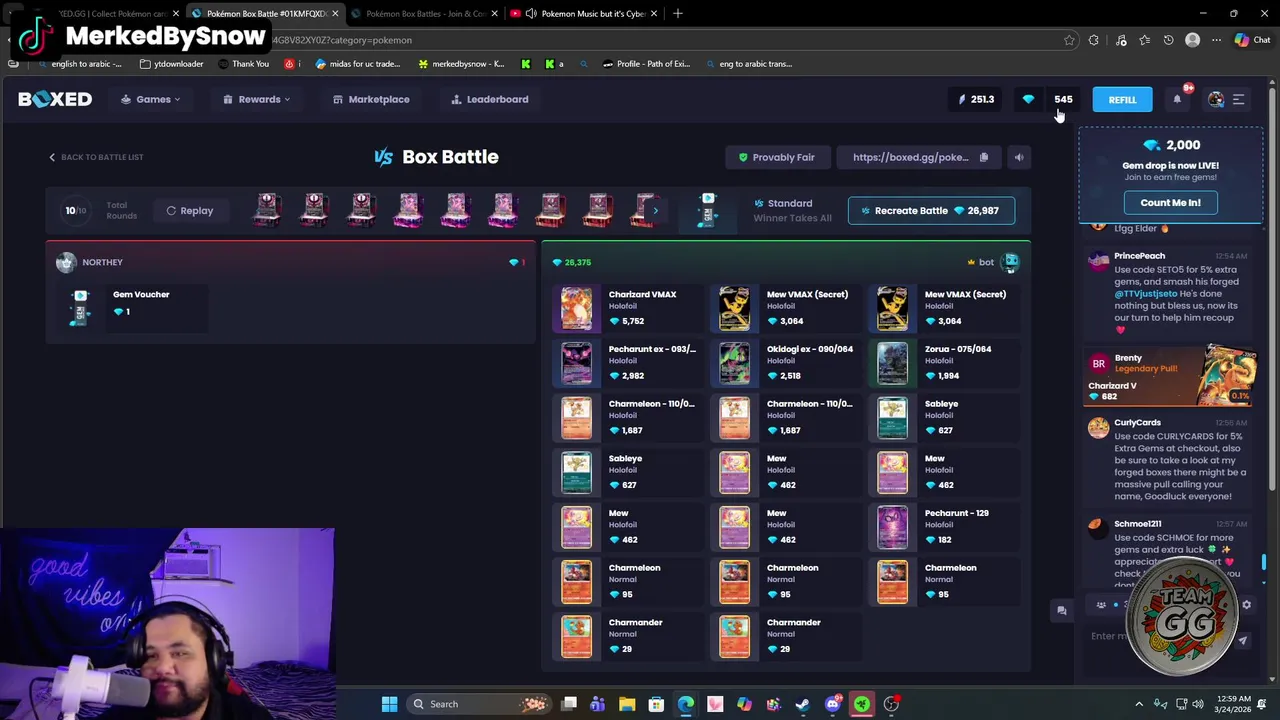1280x720 pixels.
Task: Click the chat panel scrollbar
Action: click(x=1264, y=563)
